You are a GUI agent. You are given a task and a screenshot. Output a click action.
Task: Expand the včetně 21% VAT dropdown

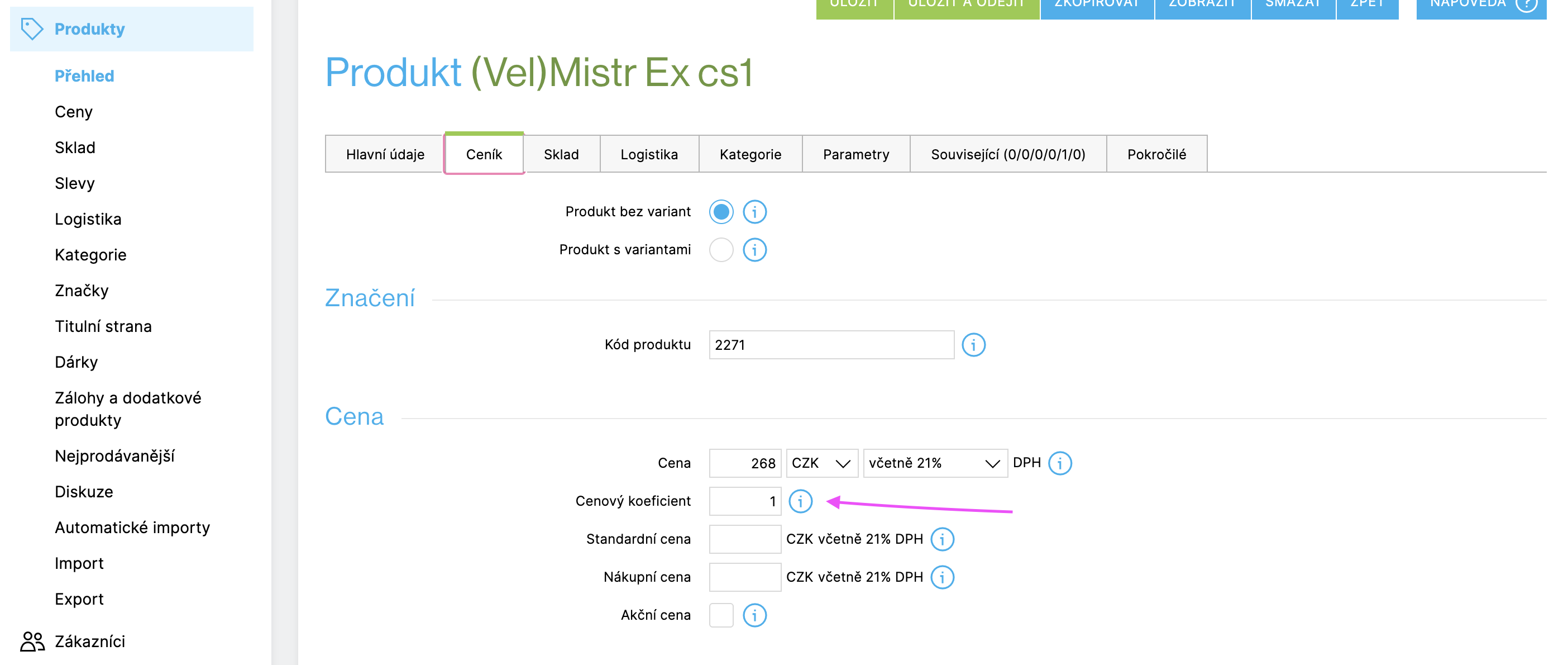click(934, 463)
